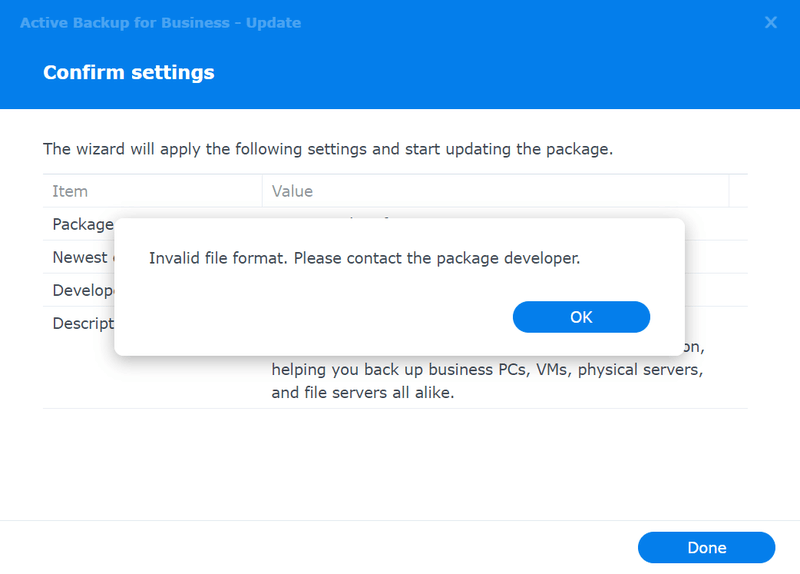Click the 'Confirm settings' heading
Screen dimensions: 800x574
pos(128,72)
